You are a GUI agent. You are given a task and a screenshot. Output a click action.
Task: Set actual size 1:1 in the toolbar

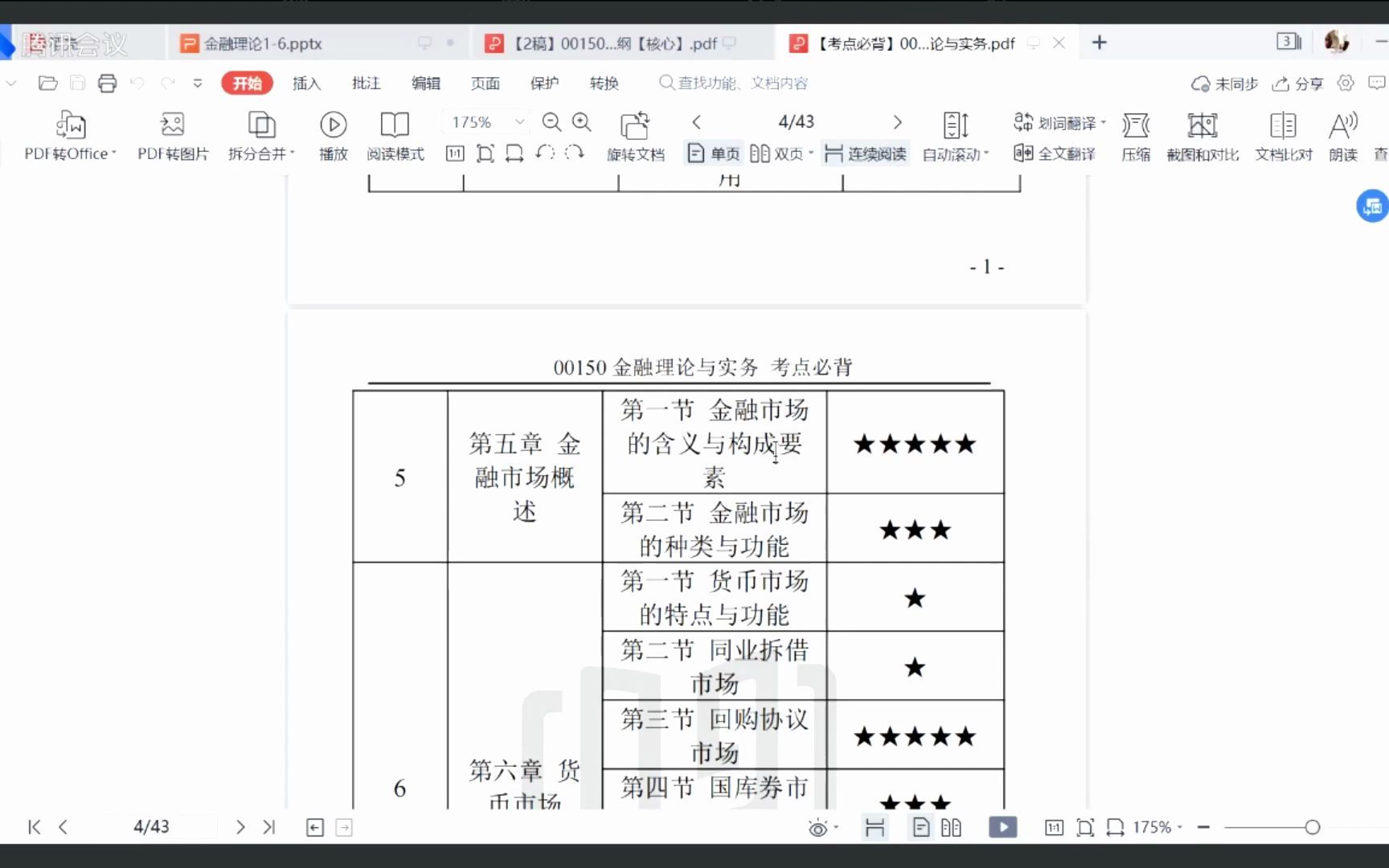pos(455,153)
